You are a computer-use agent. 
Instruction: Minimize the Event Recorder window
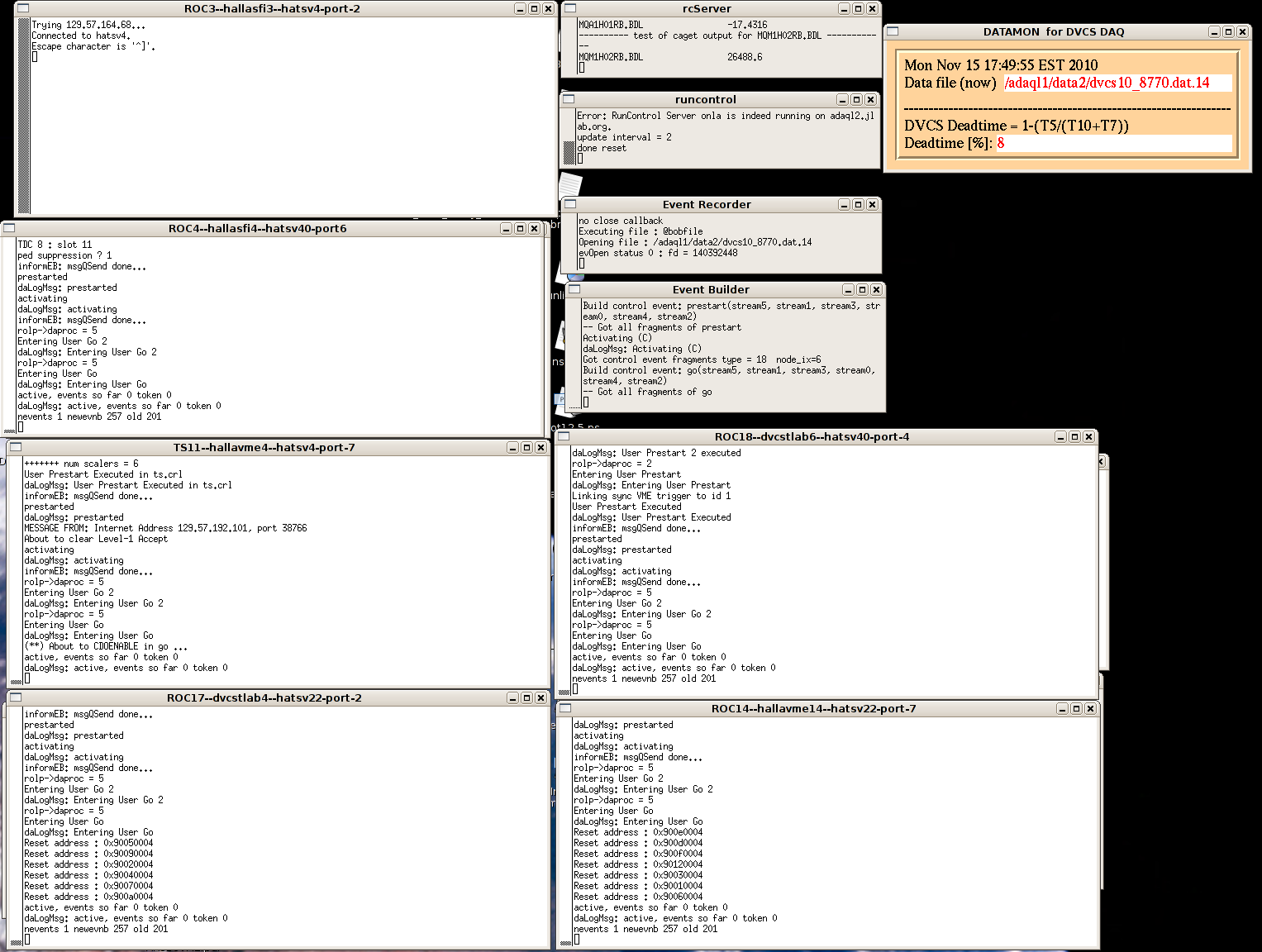click(844, 204)
